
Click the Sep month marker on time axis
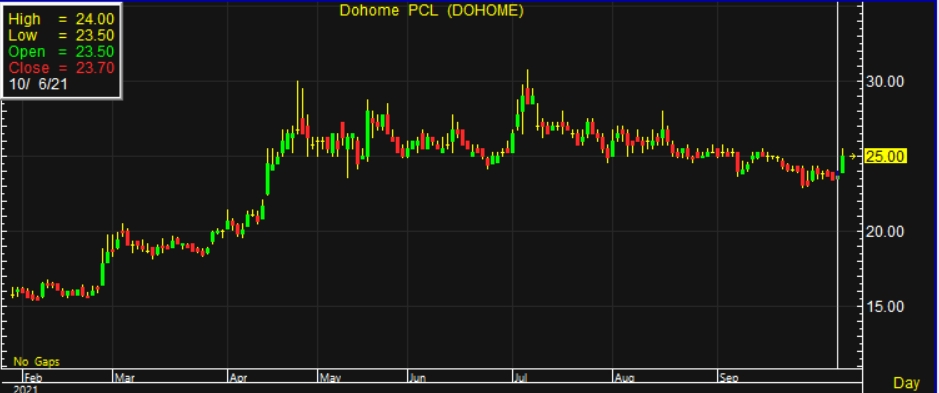click(728, 377)
